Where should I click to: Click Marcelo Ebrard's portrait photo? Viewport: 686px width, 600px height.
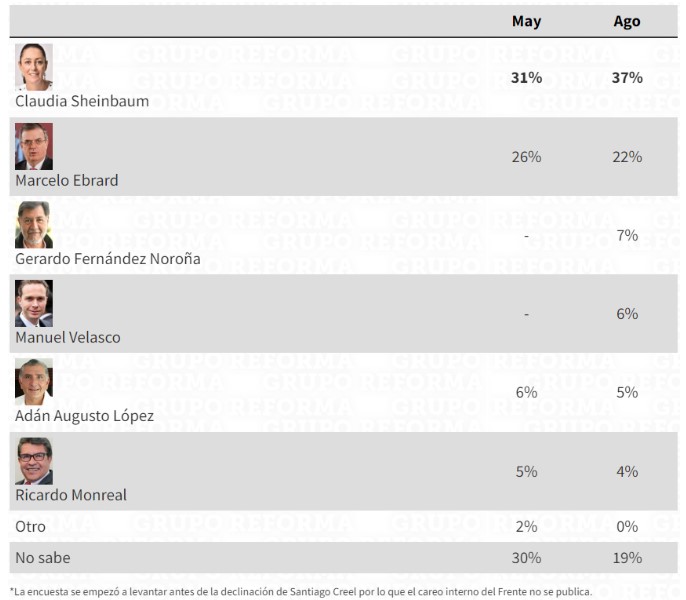[34, 146]
